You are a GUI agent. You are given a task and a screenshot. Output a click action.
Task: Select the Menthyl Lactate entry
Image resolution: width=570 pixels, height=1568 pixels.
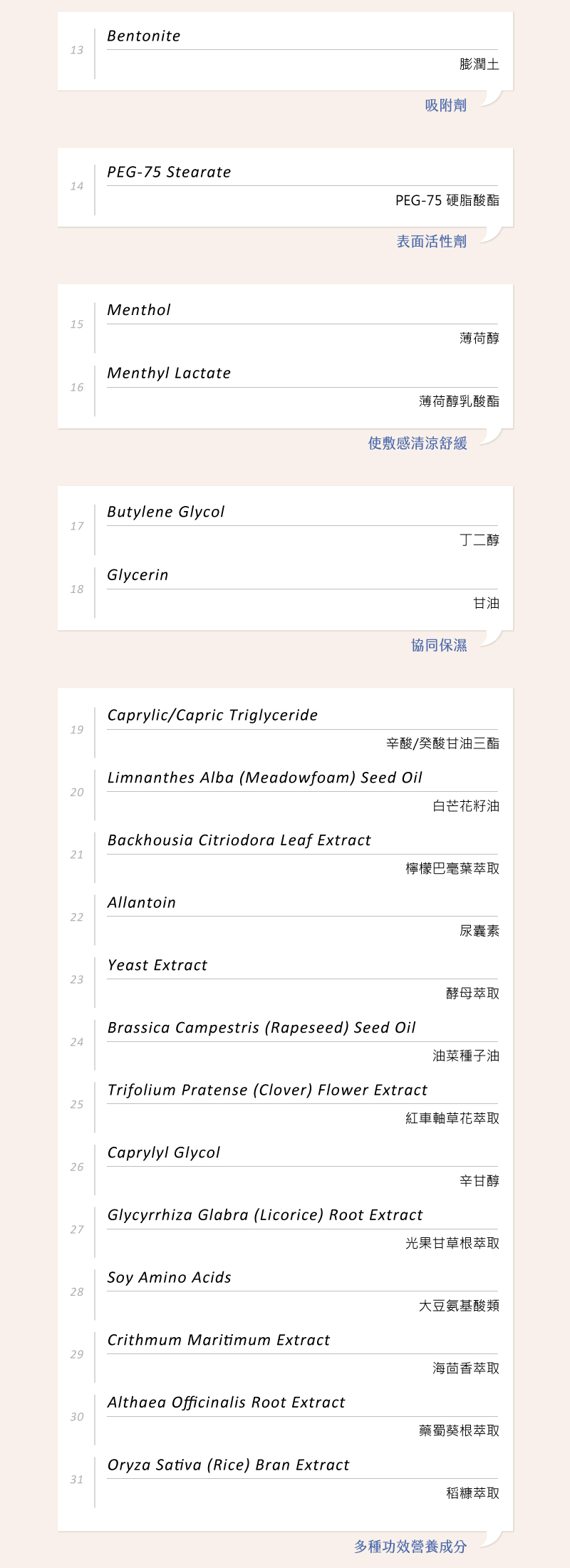point(169,373)
